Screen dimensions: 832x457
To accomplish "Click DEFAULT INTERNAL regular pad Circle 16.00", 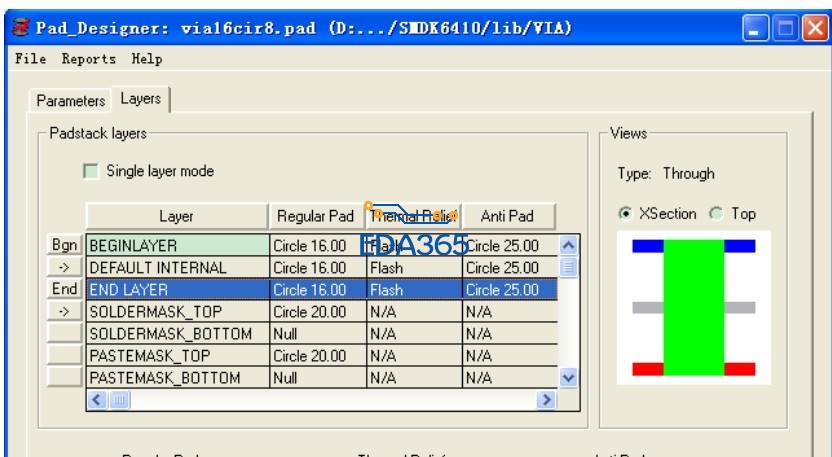I will click(318, 268).
